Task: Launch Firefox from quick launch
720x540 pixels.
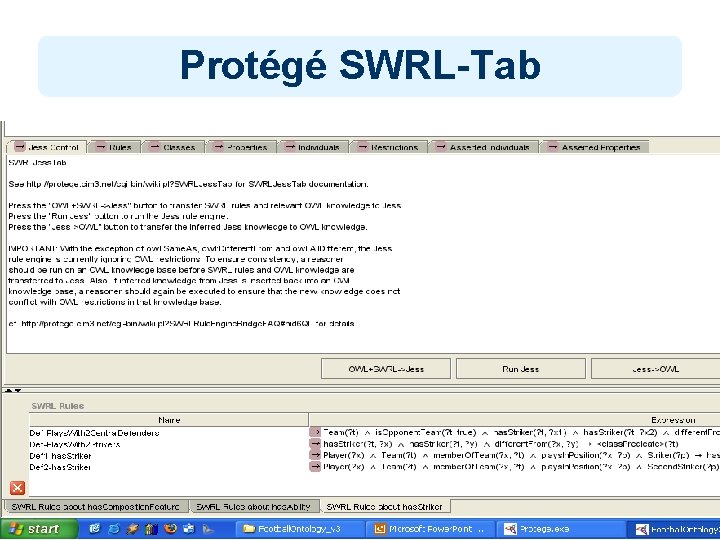Action: tap(170, 529)
